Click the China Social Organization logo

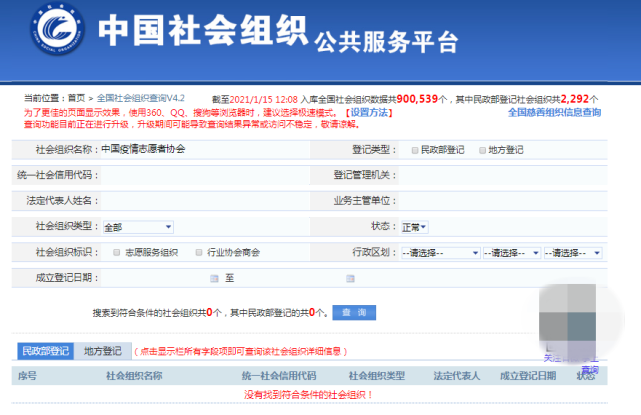[58, 29]
